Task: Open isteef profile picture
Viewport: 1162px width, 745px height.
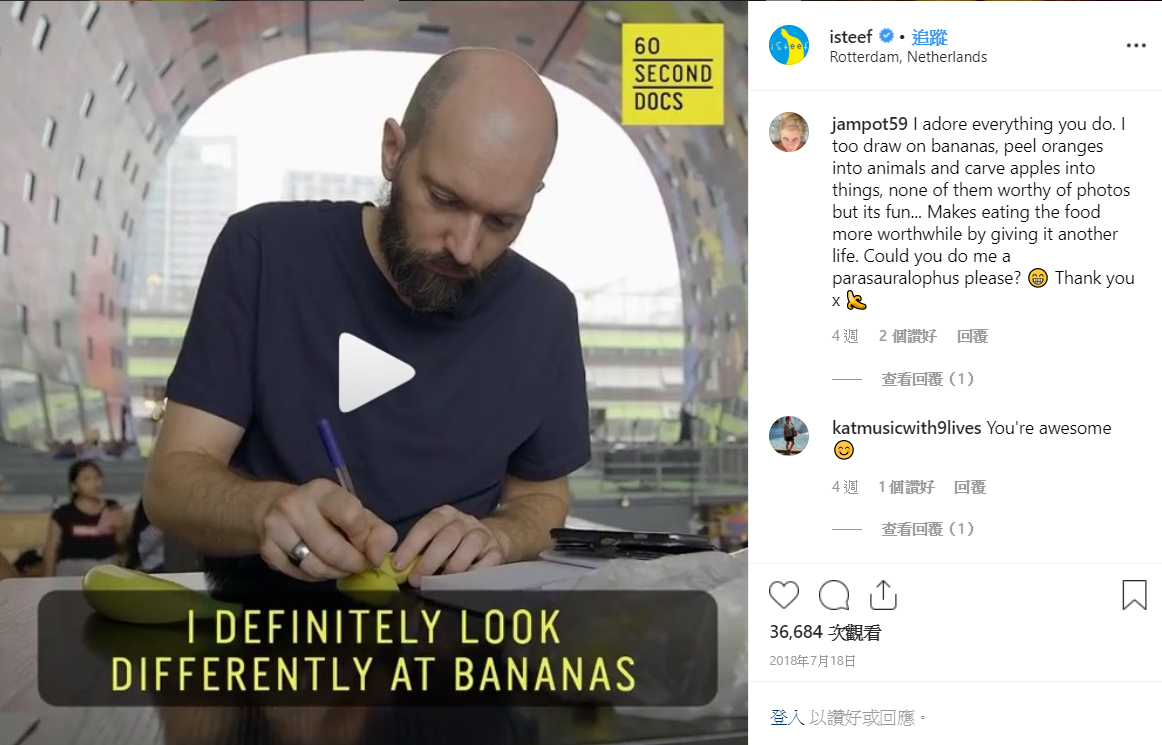Action: click(788, 45)
